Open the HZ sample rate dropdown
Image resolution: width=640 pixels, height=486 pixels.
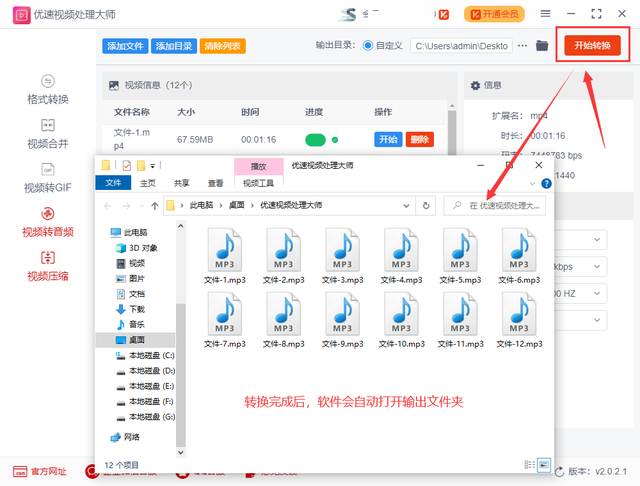click(x=597, y=293)
